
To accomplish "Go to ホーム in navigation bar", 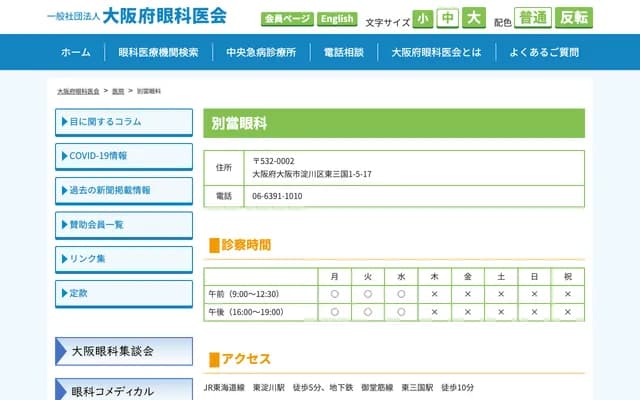I will click(75, 52).
